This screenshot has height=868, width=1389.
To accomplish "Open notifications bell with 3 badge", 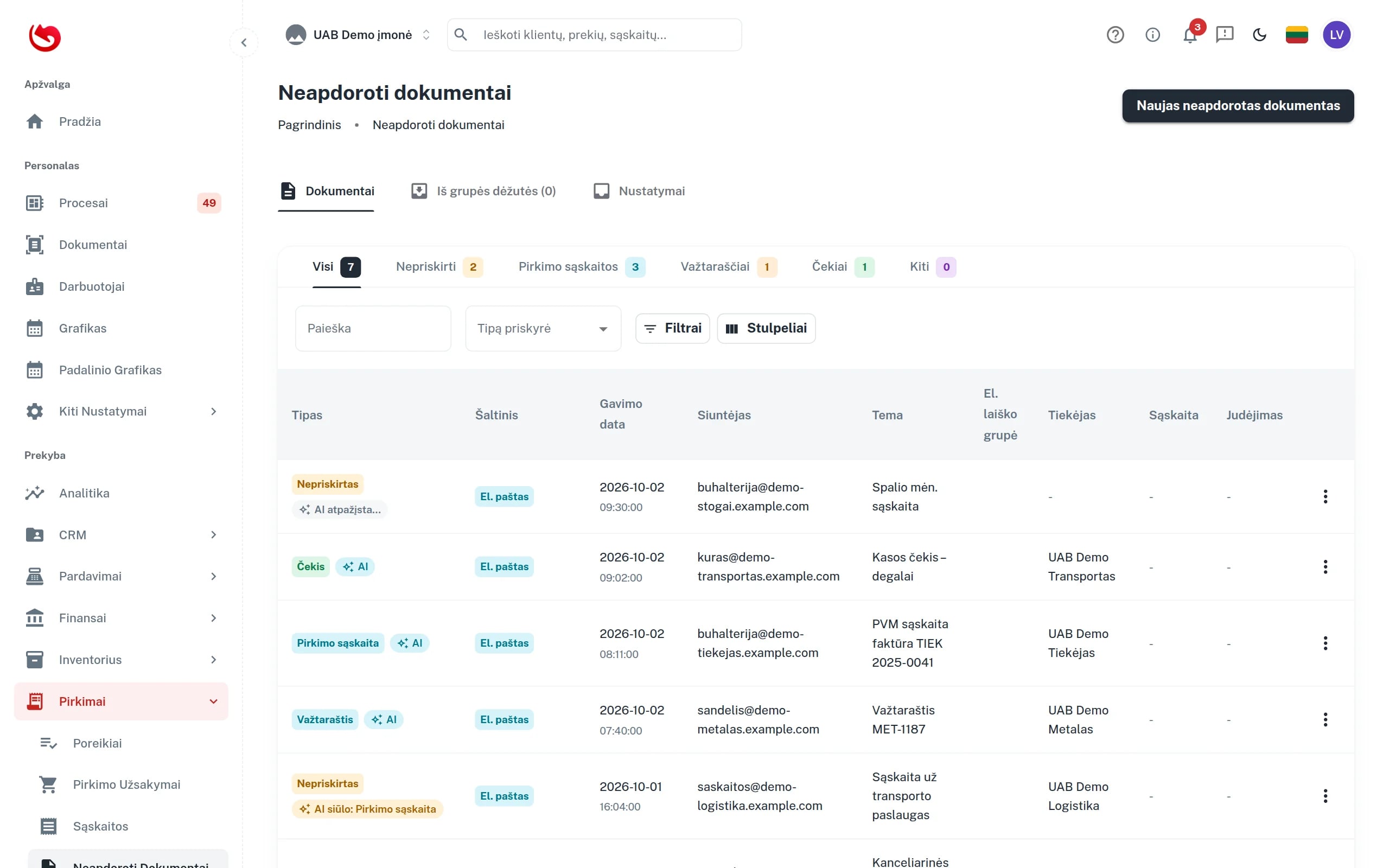I will pos(1190,35).
